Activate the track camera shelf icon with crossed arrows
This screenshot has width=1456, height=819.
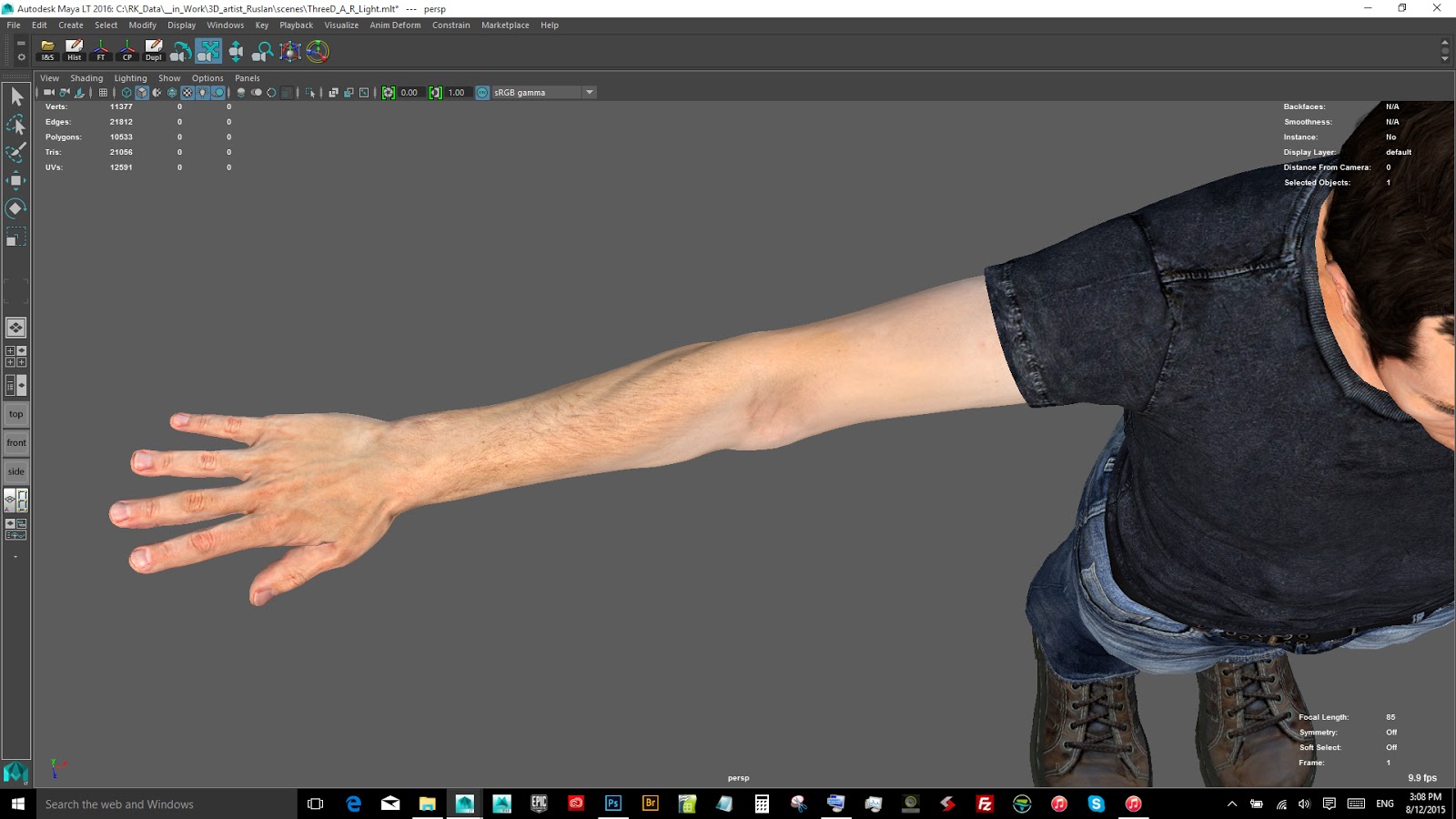[208, 51]
